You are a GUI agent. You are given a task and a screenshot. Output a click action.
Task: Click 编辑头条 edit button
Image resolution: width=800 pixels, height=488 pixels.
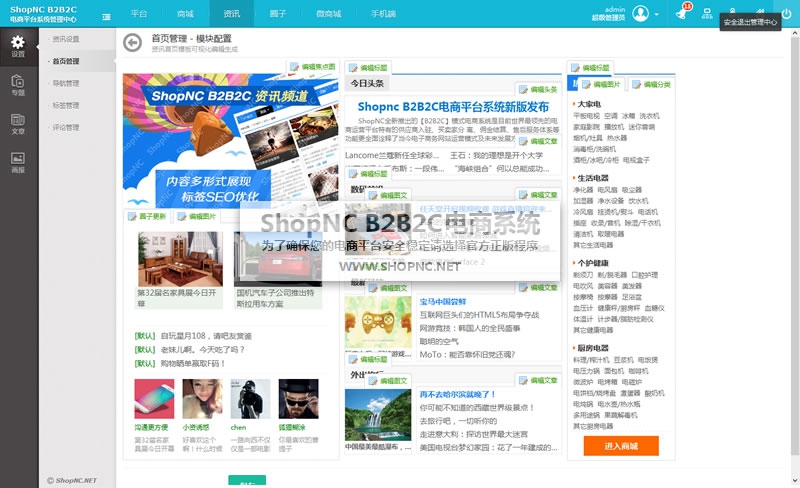[x=538, y=89]
